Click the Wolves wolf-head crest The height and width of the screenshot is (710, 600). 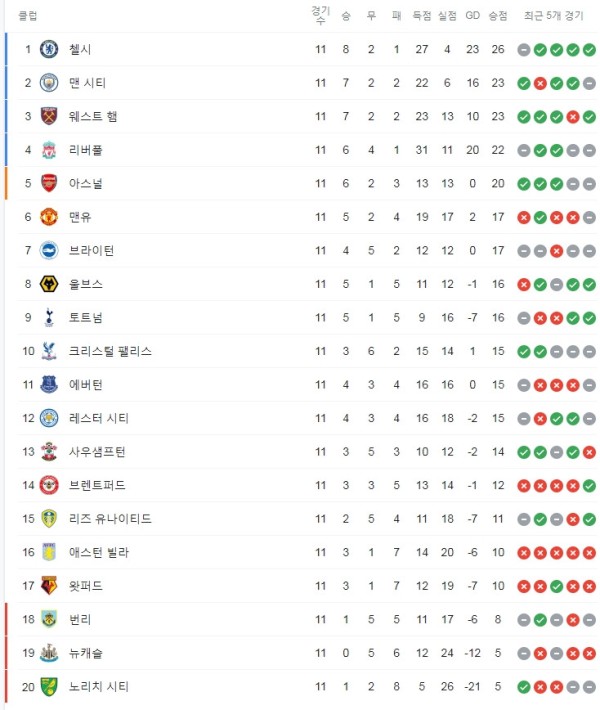[49, 284]
